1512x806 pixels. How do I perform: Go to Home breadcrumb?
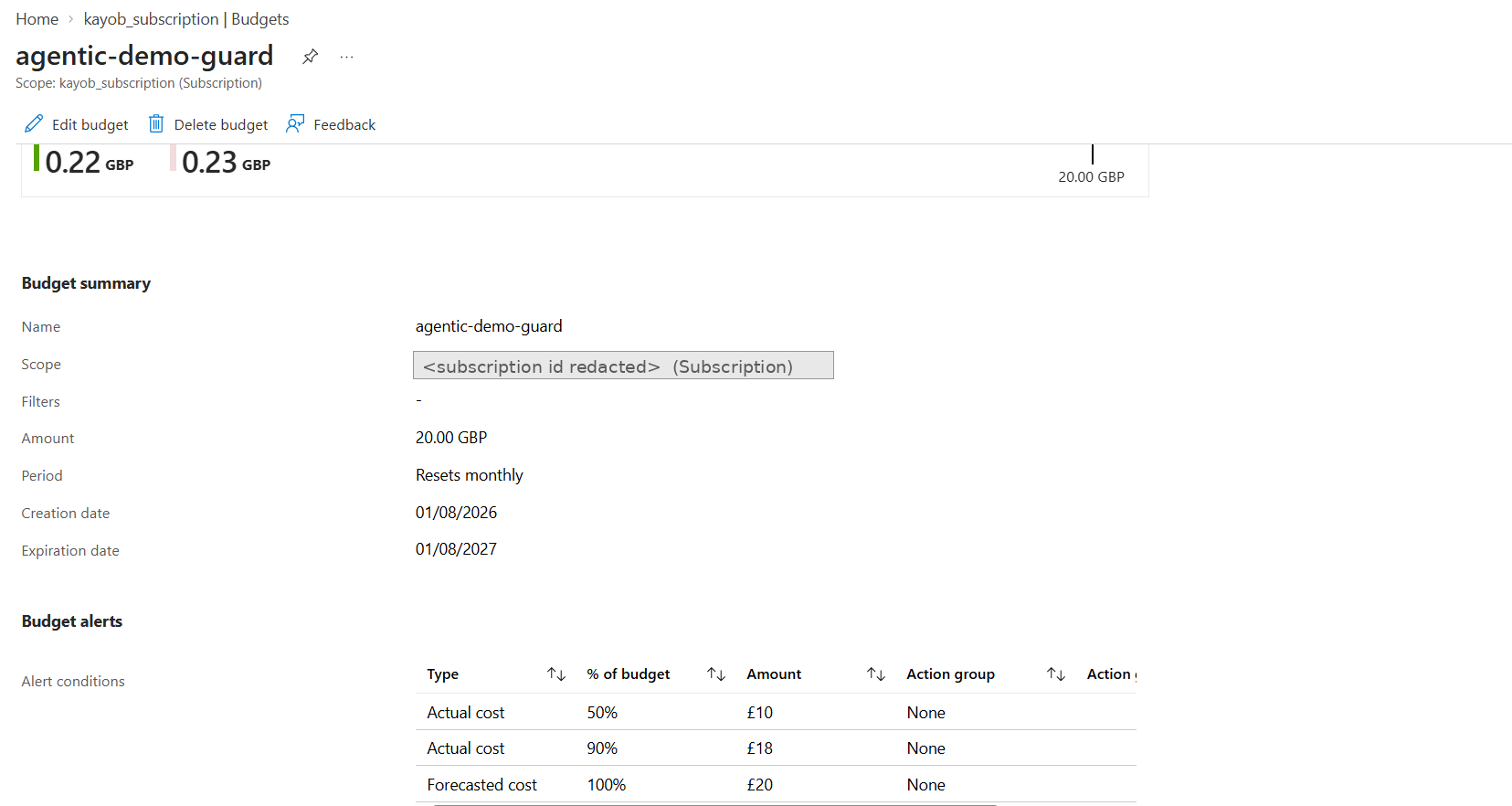(37, 19)
